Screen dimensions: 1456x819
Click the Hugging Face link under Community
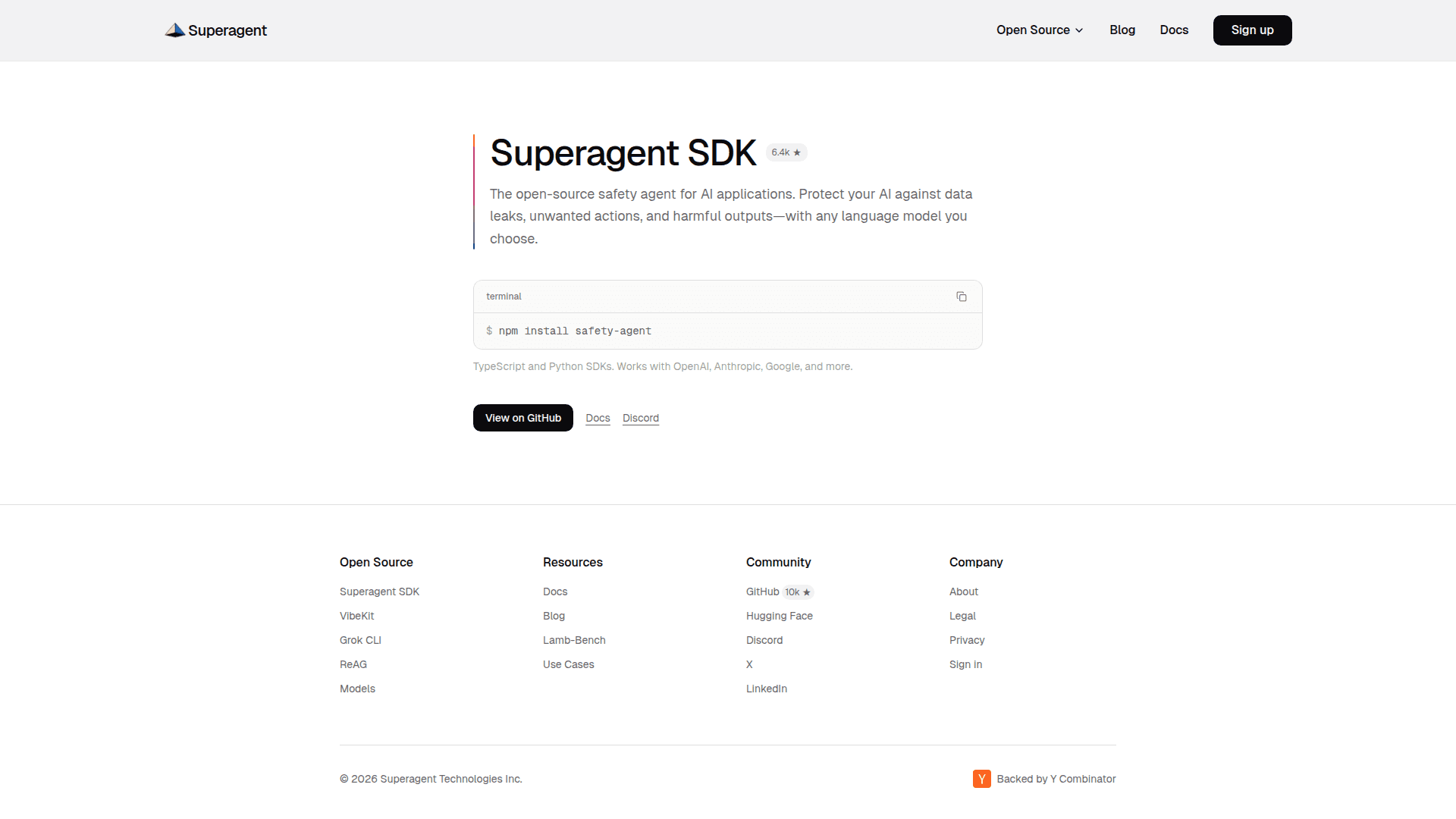pyautogui.click(x=779, y=616)
